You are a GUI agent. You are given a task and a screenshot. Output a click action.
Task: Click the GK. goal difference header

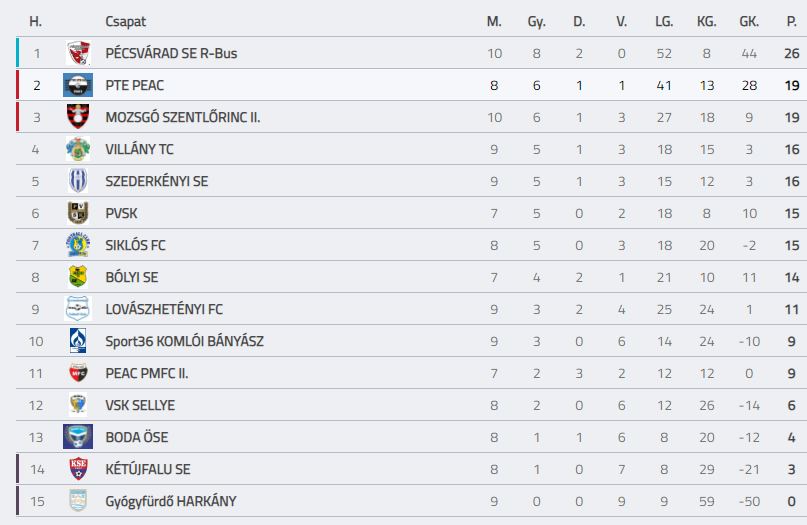(749, 22)
